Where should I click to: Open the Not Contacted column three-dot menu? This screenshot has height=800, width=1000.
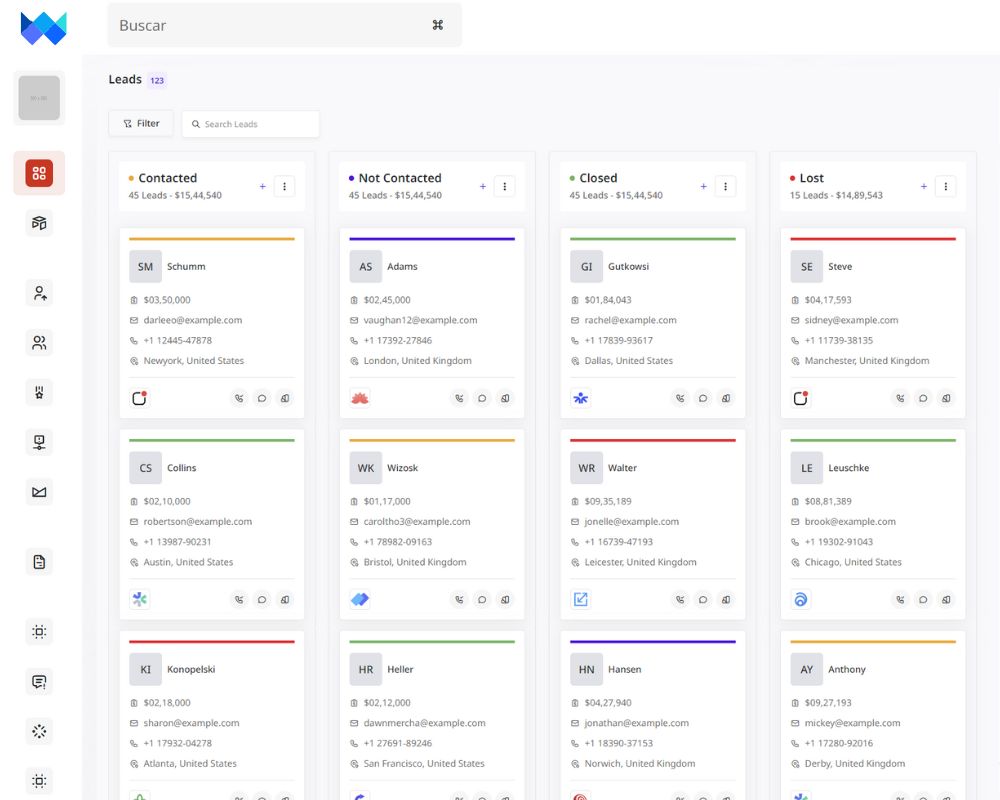[504, 186]
